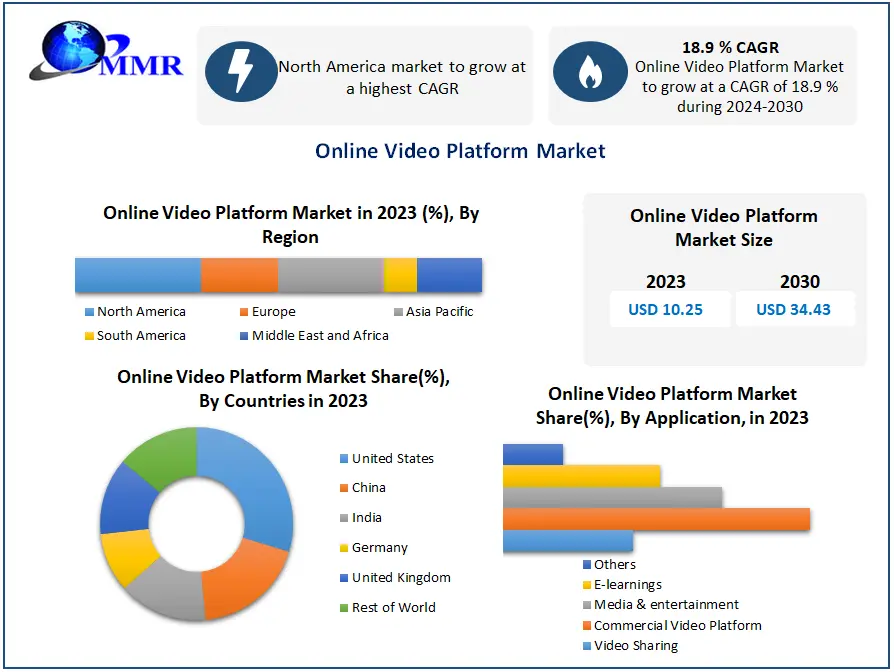Click the during 2024-2030 text line
This screenshot has width=894, height=672.
click(739, 107)
